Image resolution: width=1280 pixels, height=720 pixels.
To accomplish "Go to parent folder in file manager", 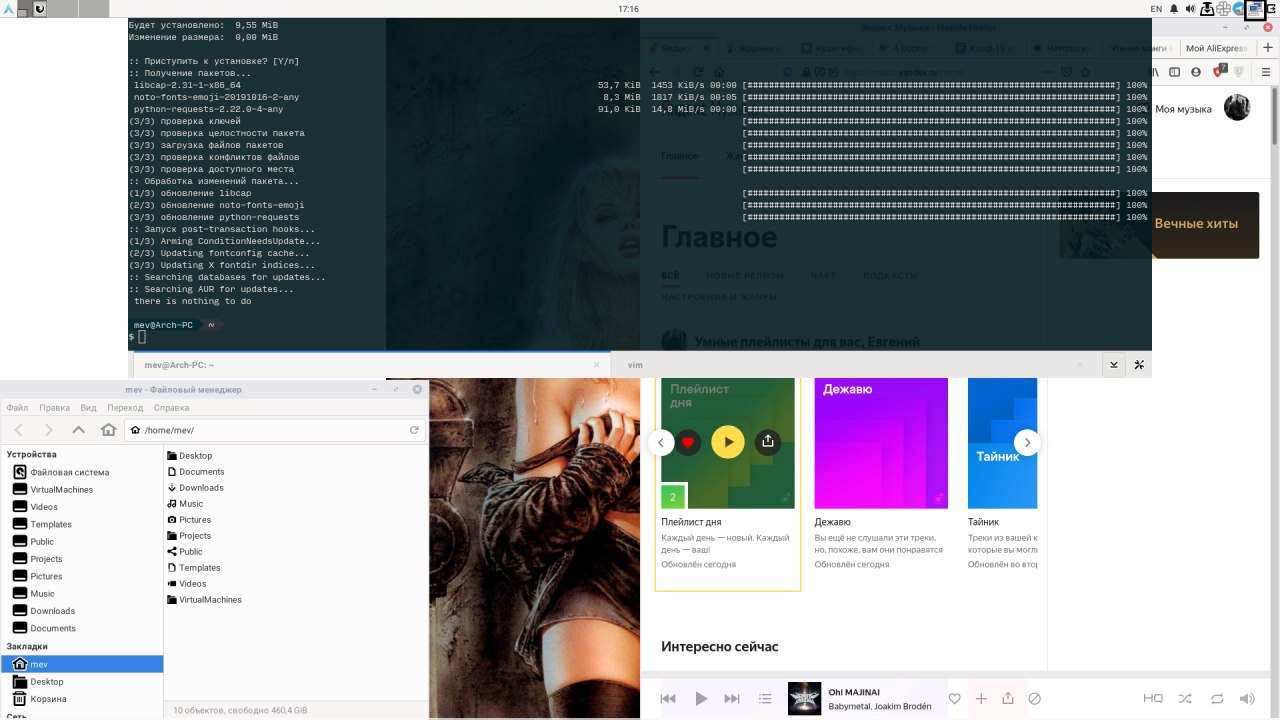I will pos(78,430).
